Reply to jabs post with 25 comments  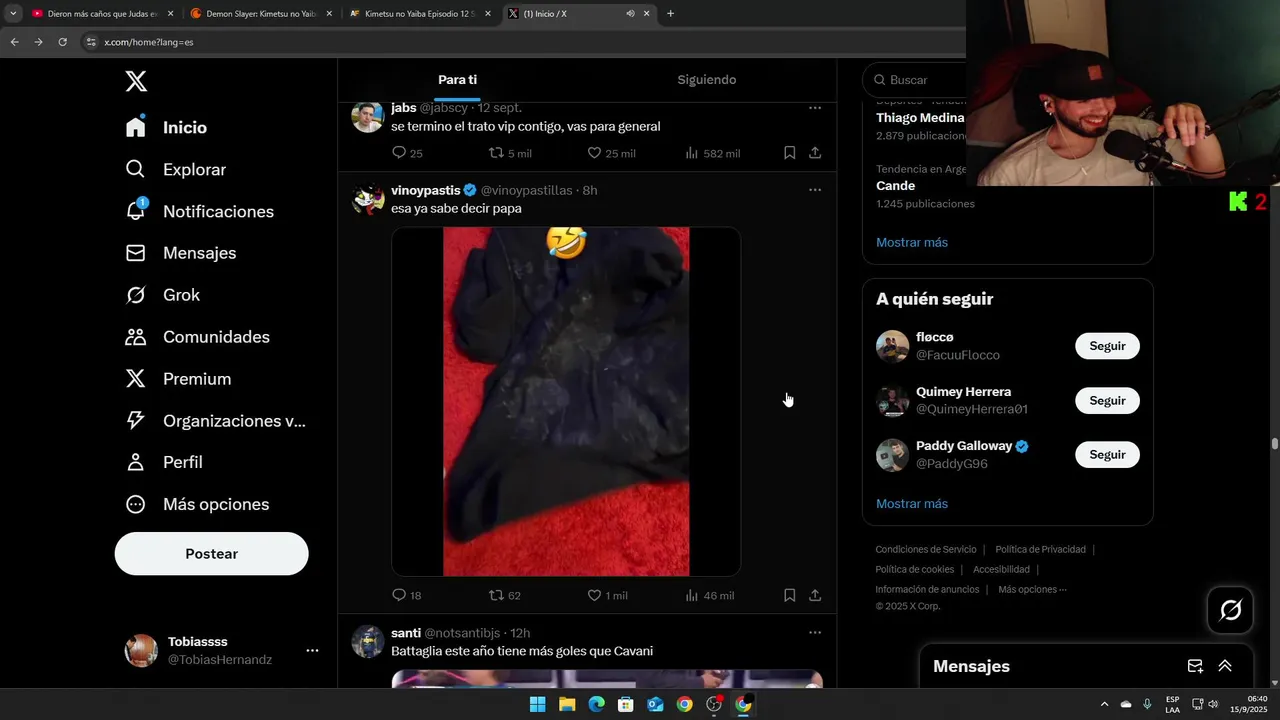click(x=407, y=153)
